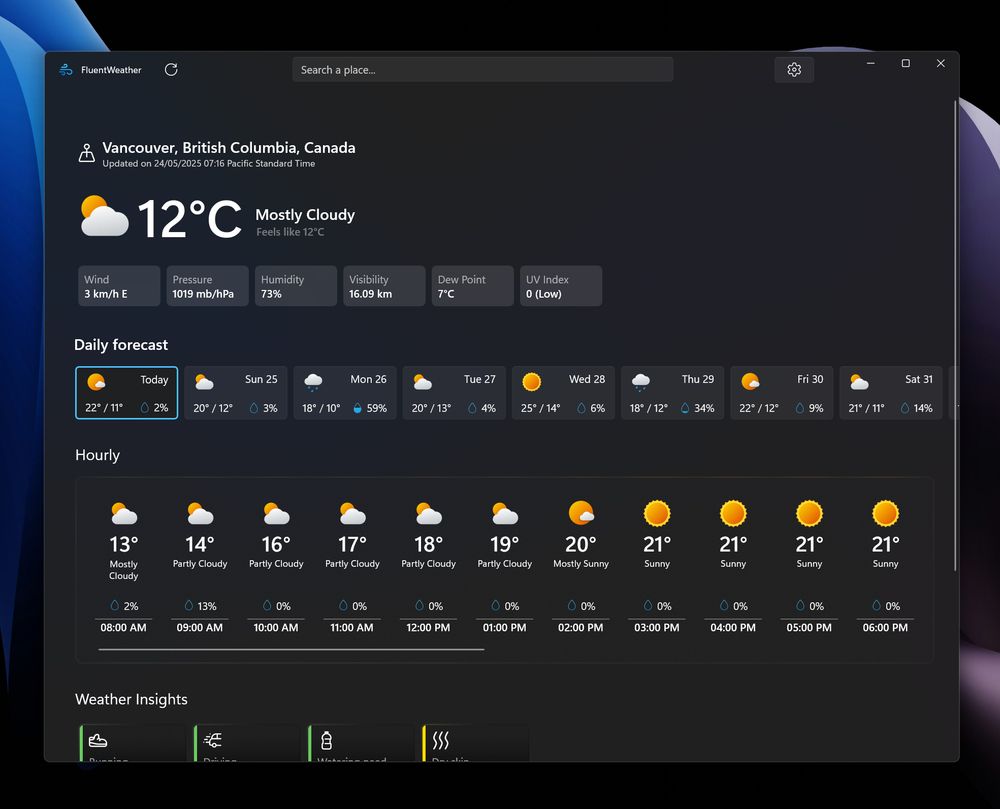Click the UV Index 0 (Low) tile
Screen dimensions: 1000x809
pyautogui.click(x=561, y=286)
